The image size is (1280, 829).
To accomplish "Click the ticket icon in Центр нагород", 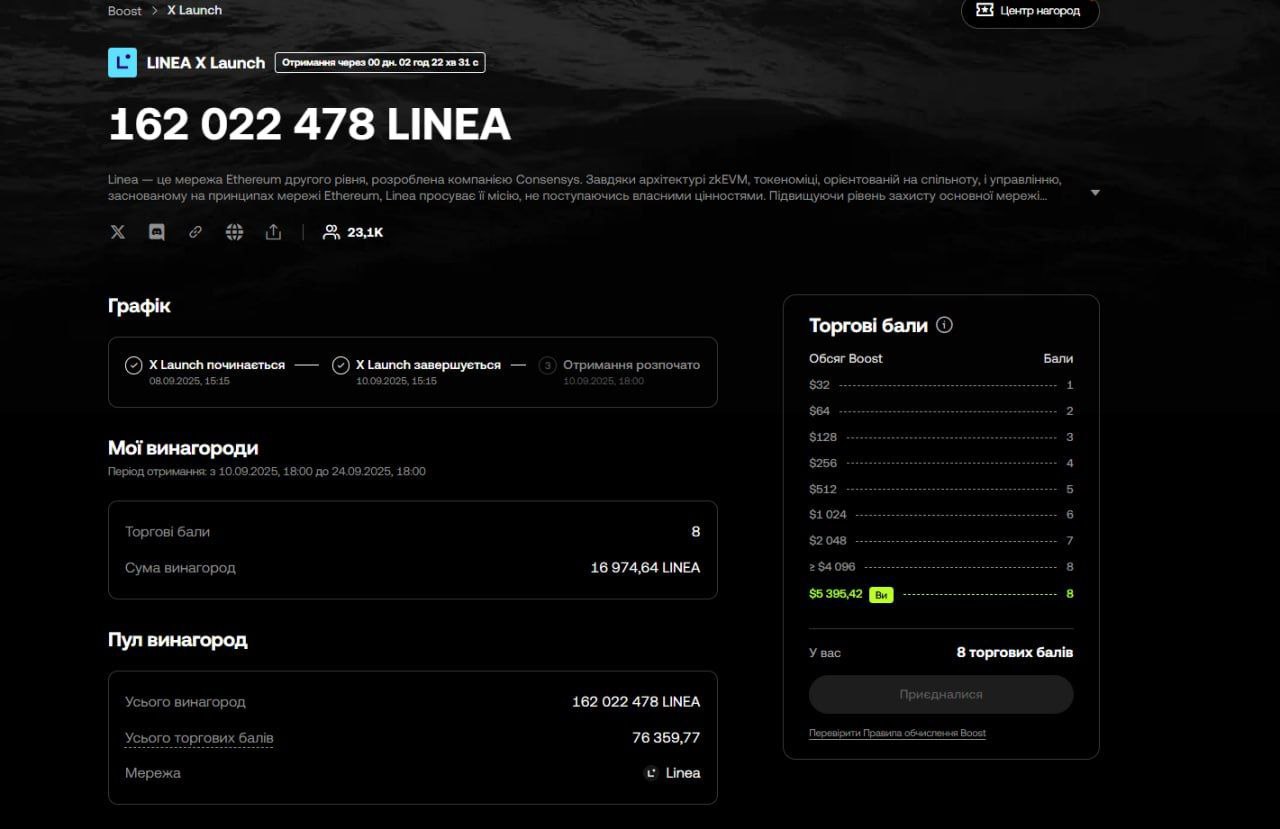I will click(984, 10).
